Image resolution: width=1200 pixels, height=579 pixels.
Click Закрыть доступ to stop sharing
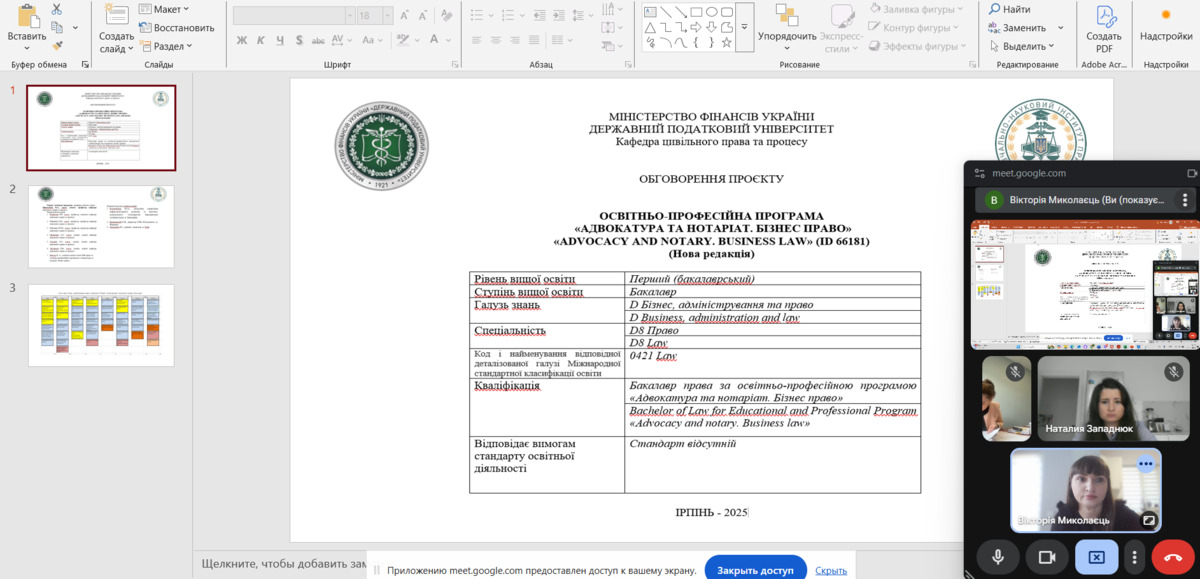[755, 570]
